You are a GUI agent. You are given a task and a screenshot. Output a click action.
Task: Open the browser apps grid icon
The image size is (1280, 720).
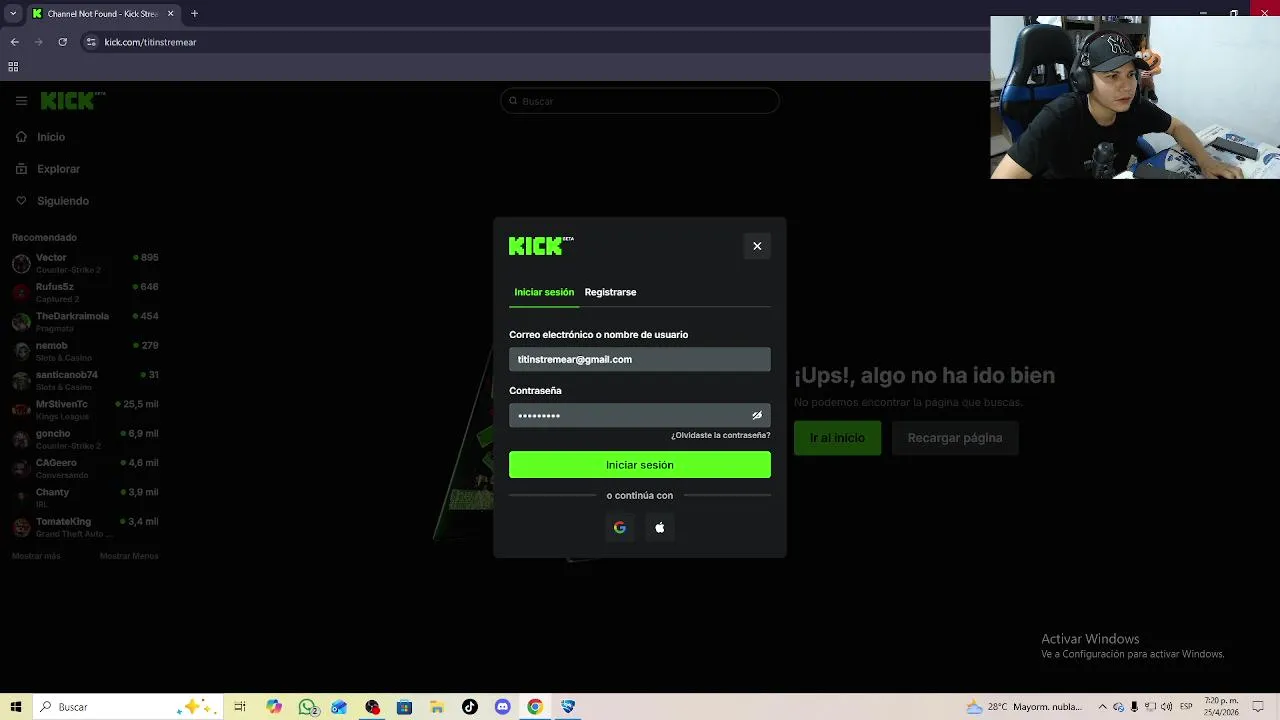13,67
